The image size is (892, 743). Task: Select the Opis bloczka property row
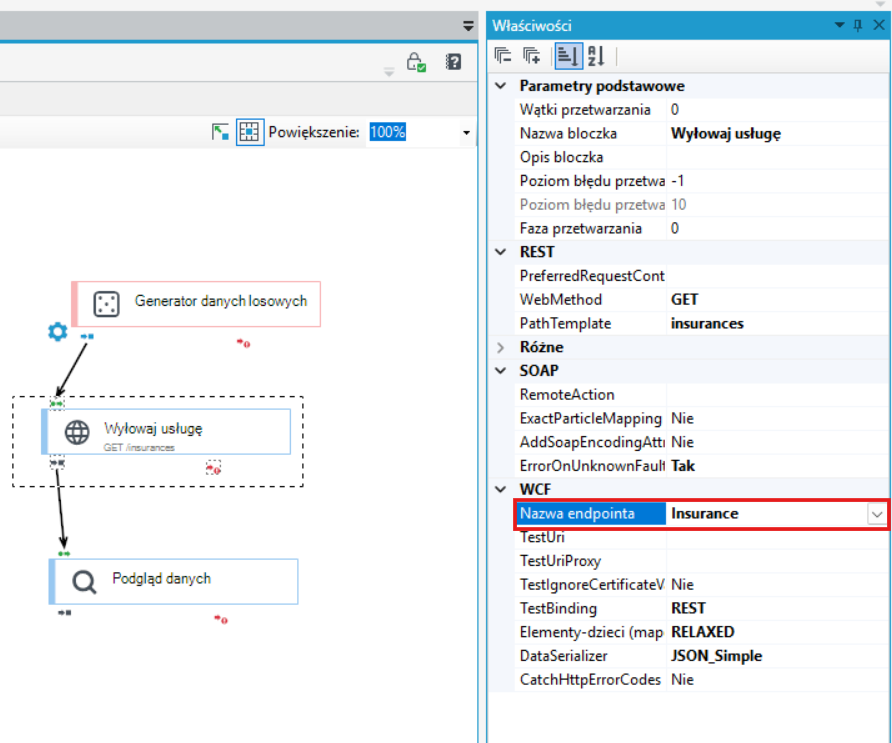click(x=703, y=158)
